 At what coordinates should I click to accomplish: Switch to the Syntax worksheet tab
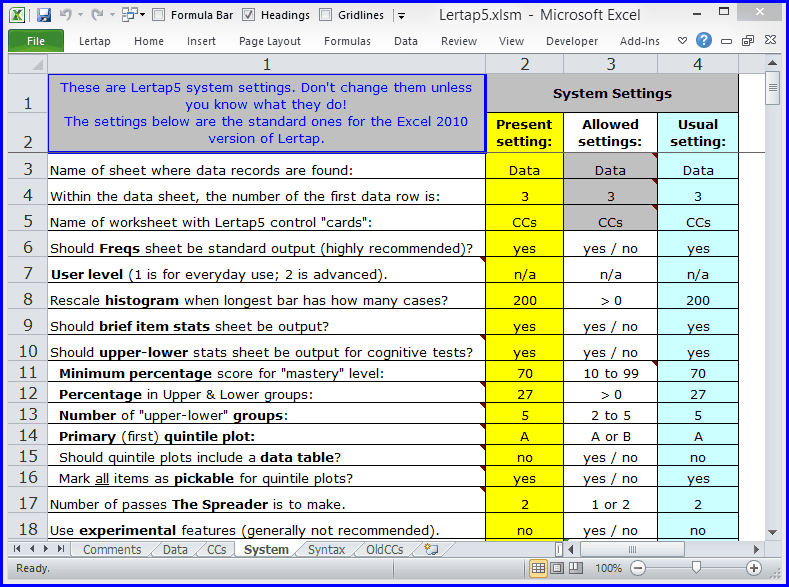[x=327, y=549]
